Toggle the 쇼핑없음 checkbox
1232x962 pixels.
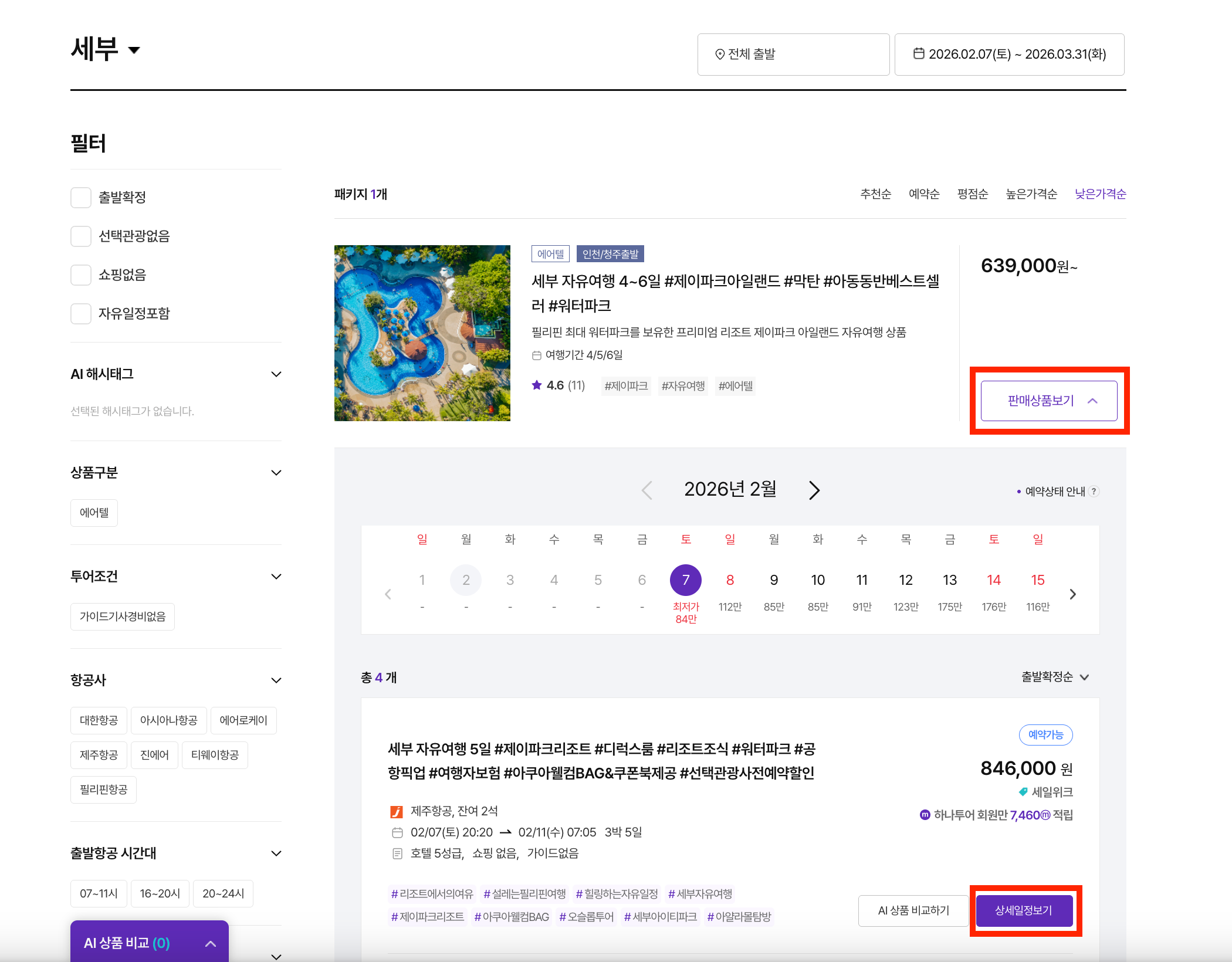click(x=81, y=275)
